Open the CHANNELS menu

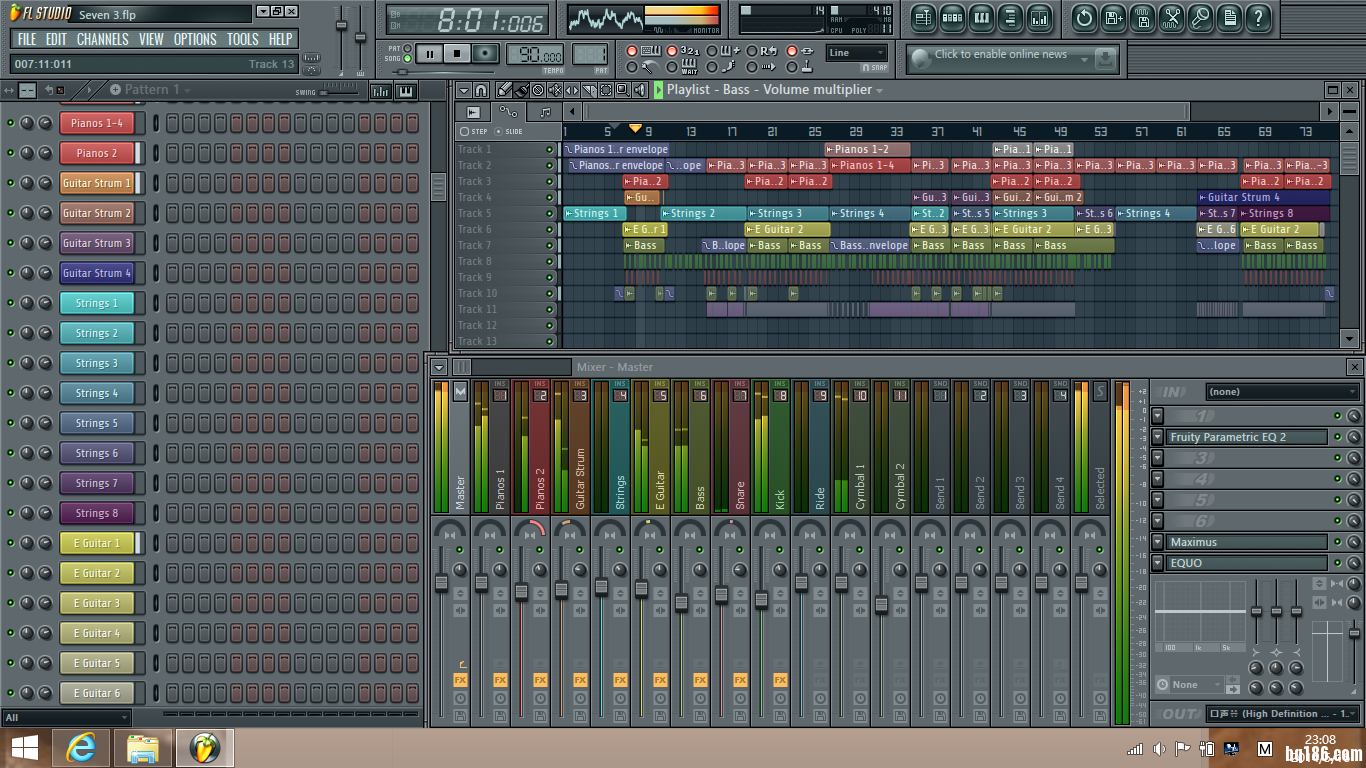103,39
